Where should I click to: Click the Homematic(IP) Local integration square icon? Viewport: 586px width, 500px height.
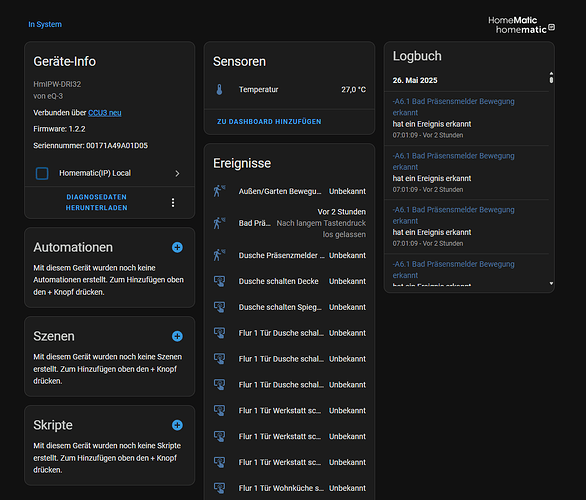[42, 173]
